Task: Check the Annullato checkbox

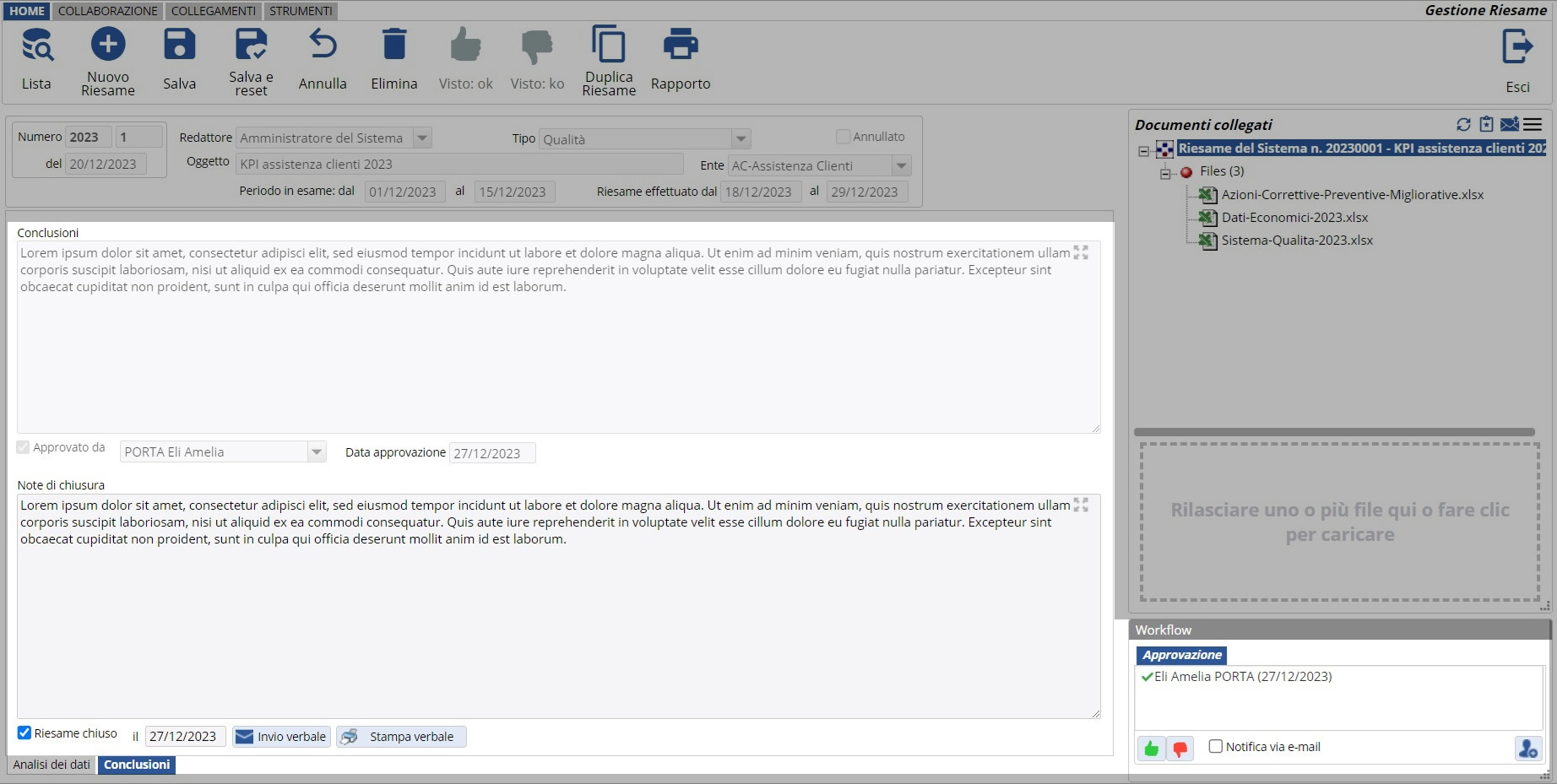Action: click(x=843, y=137)
